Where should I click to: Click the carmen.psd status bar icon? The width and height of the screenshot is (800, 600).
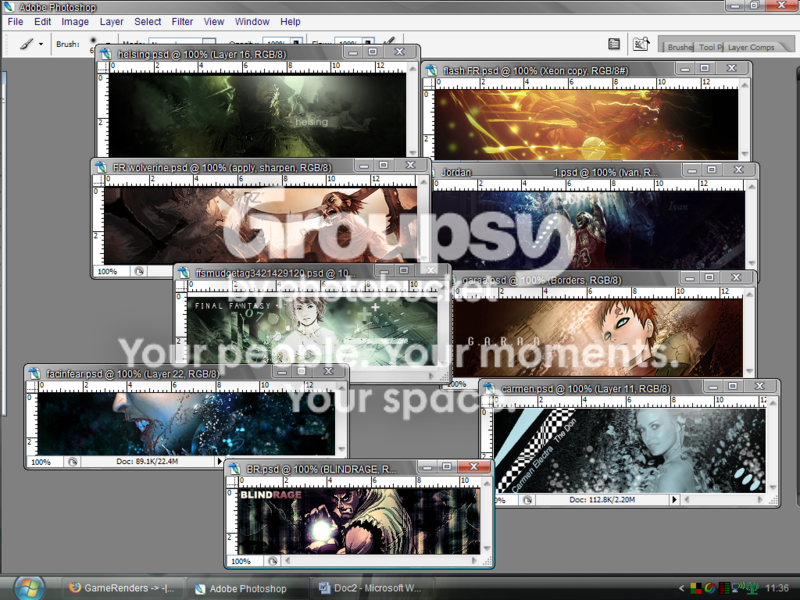(x=527, y=500)
